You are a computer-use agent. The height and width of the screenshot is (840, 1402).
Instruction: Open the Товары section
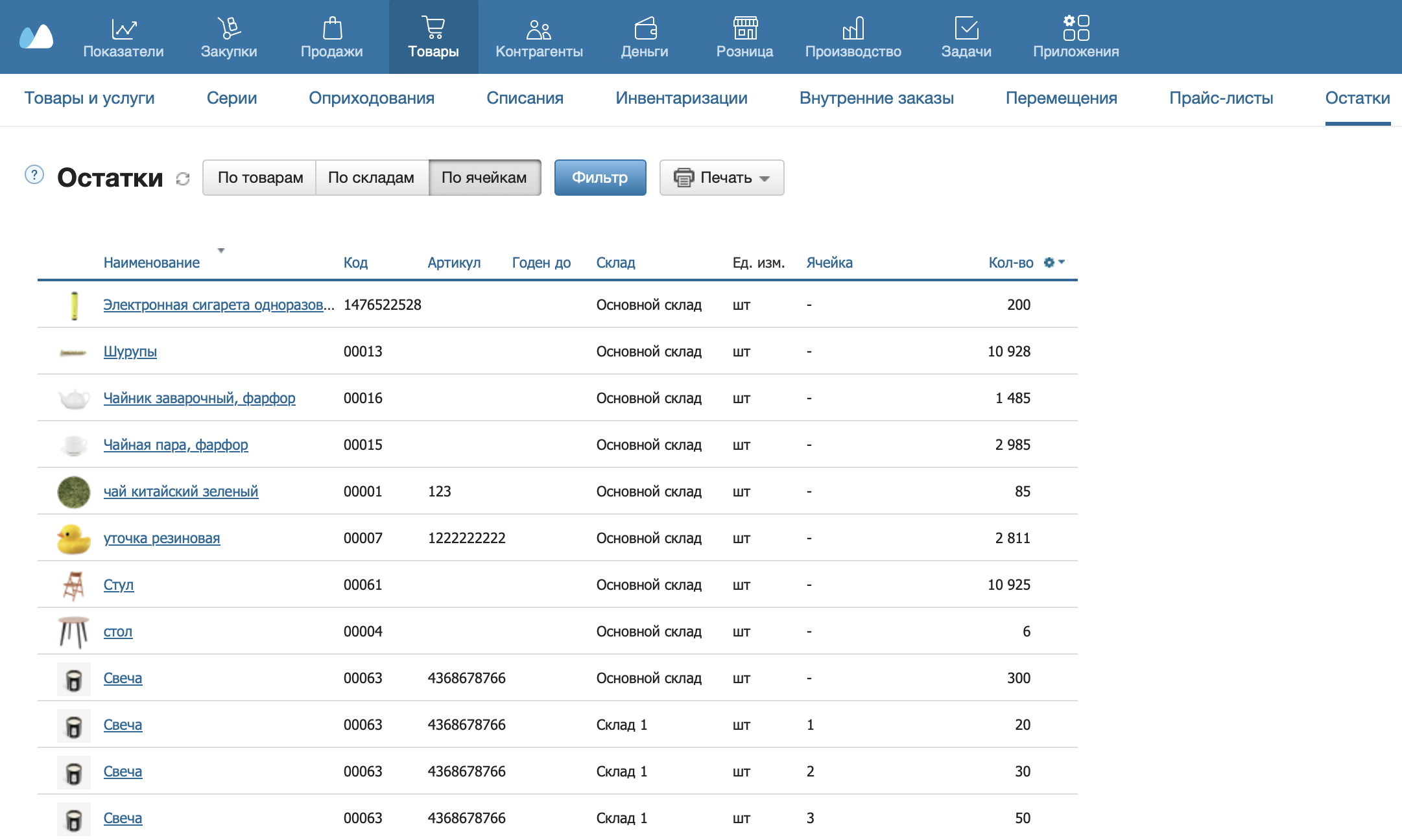click(433, 37)
